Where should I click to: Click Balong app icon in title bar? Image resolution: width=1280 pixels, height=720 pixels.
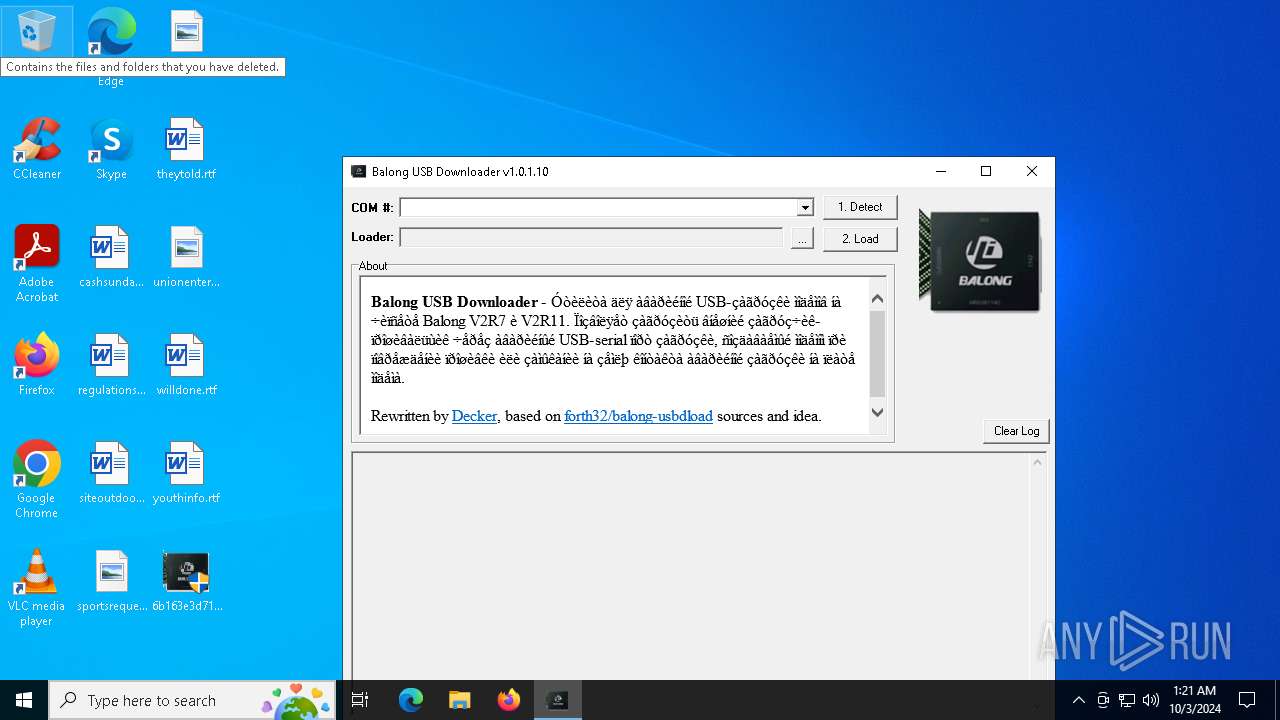coord(358,172)
